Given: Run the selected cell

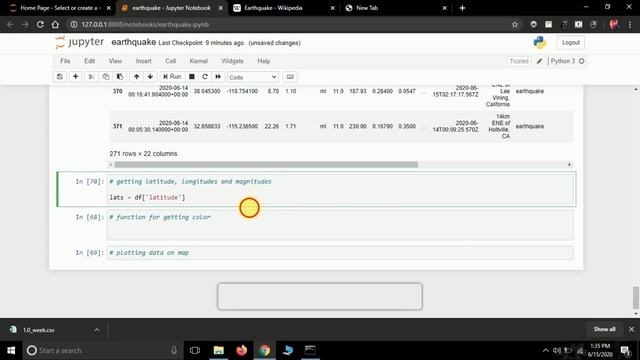Looking at the screenshot, I should point(172,77).
